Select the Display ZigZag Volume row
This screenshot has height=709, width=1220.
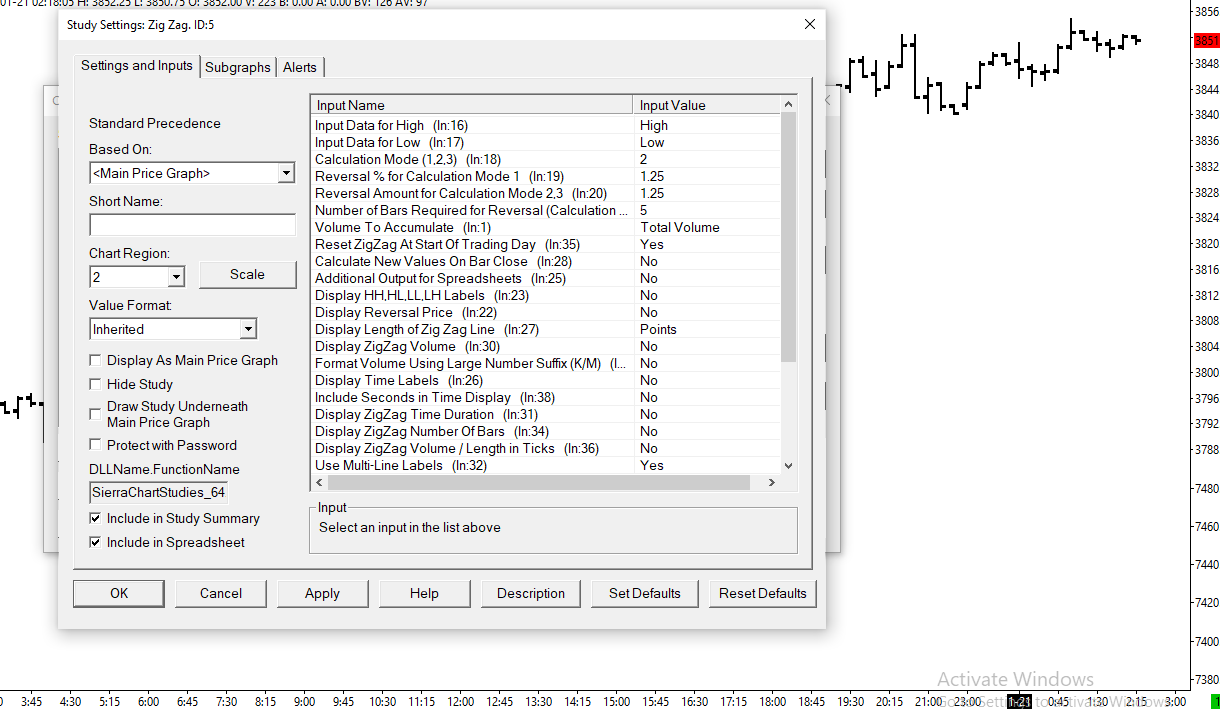pyautogui.click(x=546, y=346)
